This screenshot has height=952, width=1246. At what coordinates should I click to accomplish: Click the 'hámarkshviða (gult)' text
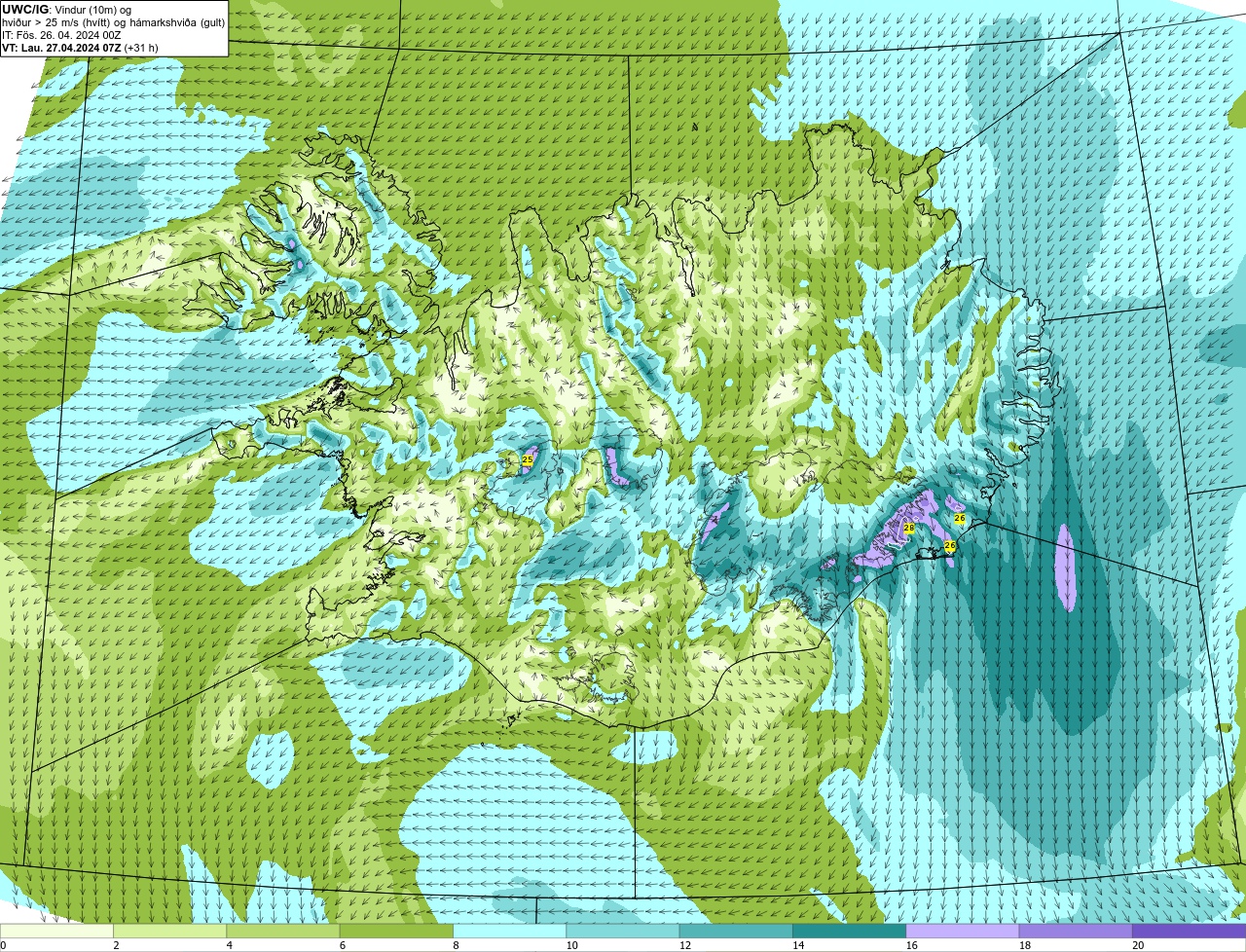tap(177, 22)
